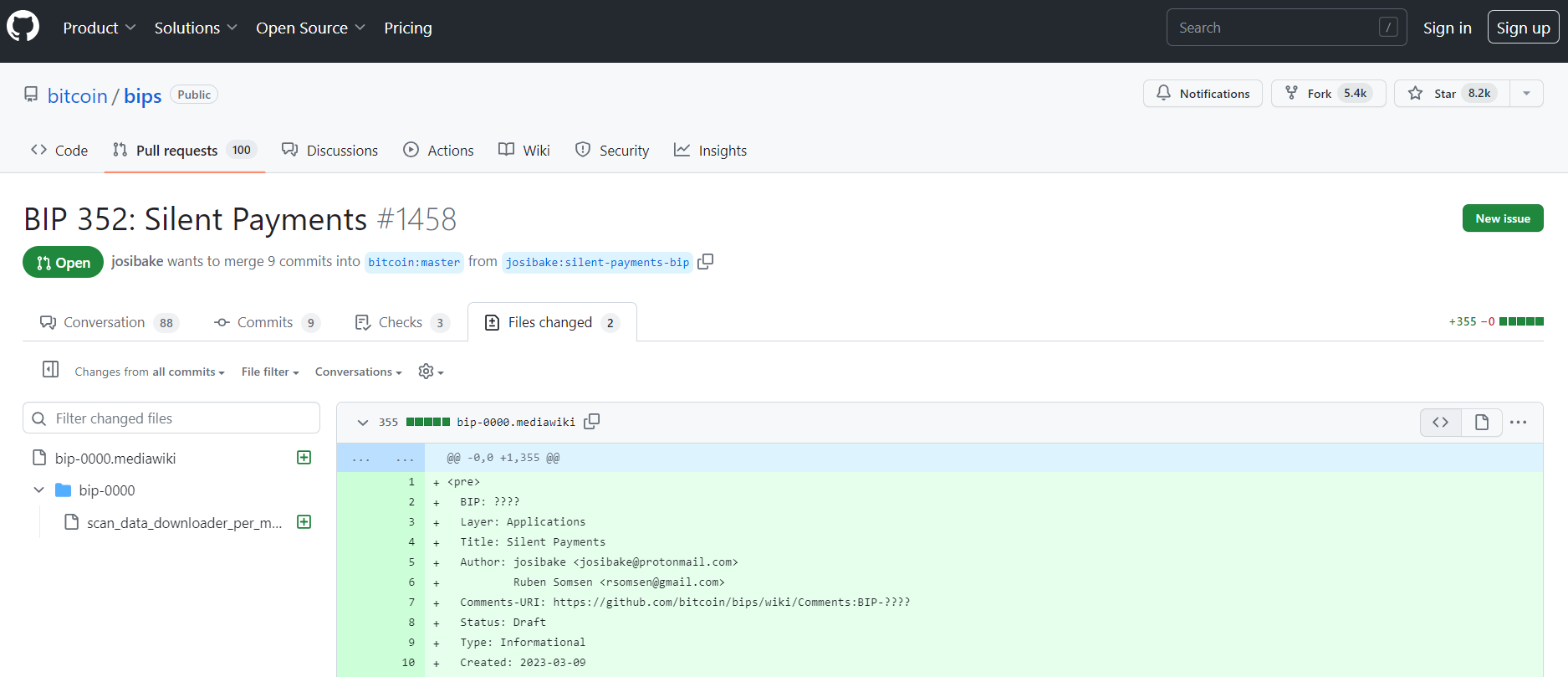The width and height of the screenshot is (1568, 677).
Task: Expand hidden lines at hunk header dots
Action: coord(381,458)
